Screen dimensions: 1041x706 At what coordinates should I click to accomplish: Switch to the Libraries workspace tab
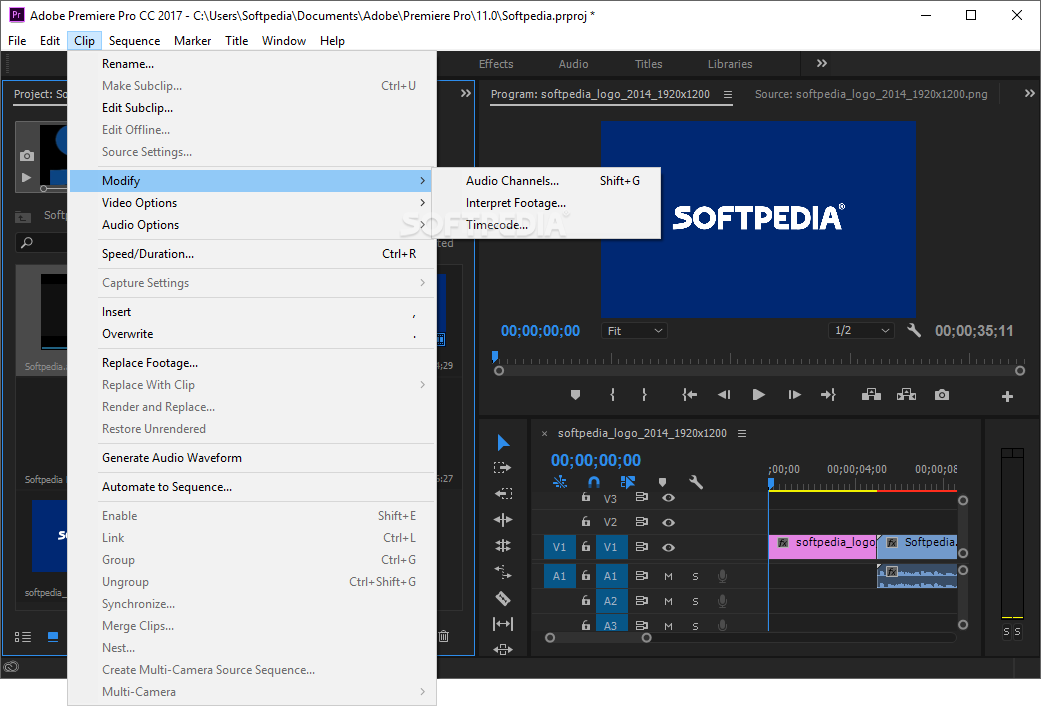click(x=730, y=64)
